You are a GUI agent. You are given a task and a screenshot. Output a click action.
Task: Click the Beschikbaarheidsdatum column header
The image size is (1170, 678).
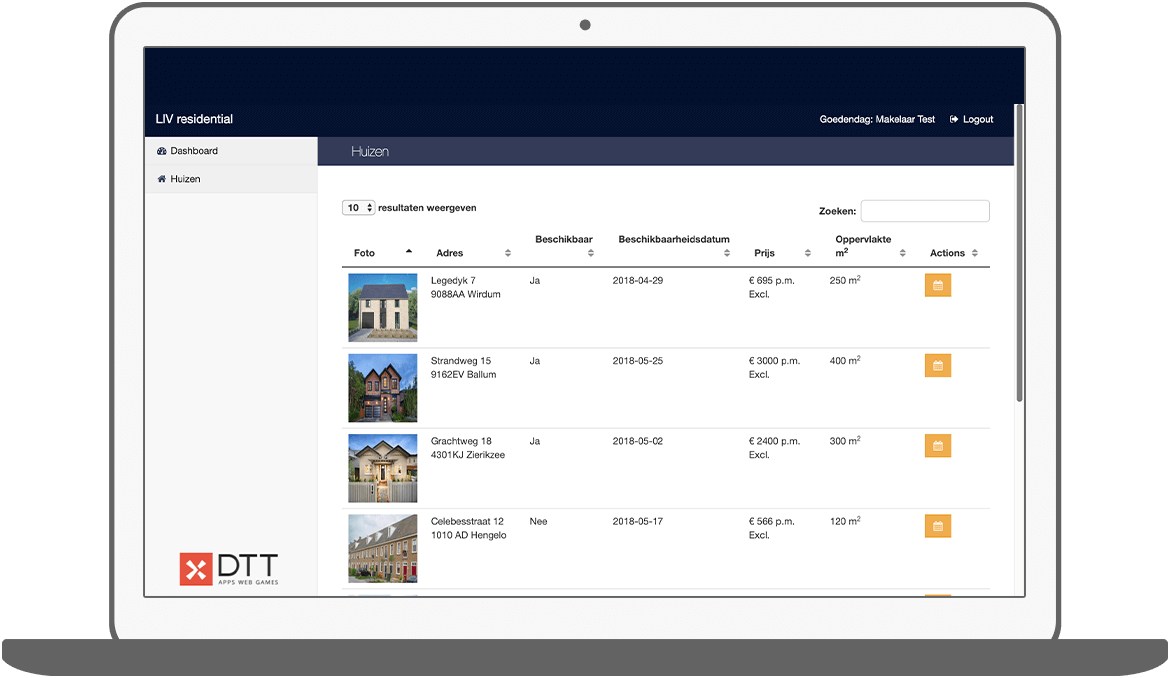tap(674, 239)
